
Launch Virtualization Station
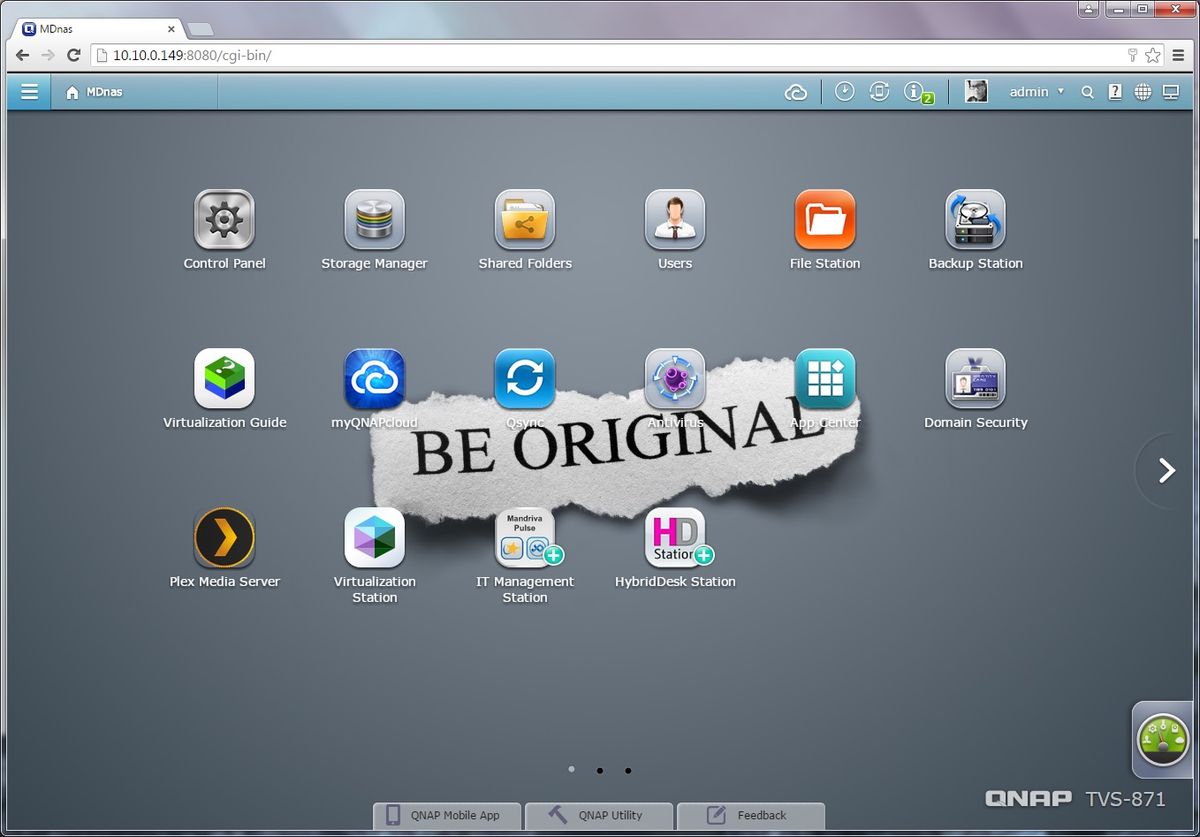(x=374, y=538)
